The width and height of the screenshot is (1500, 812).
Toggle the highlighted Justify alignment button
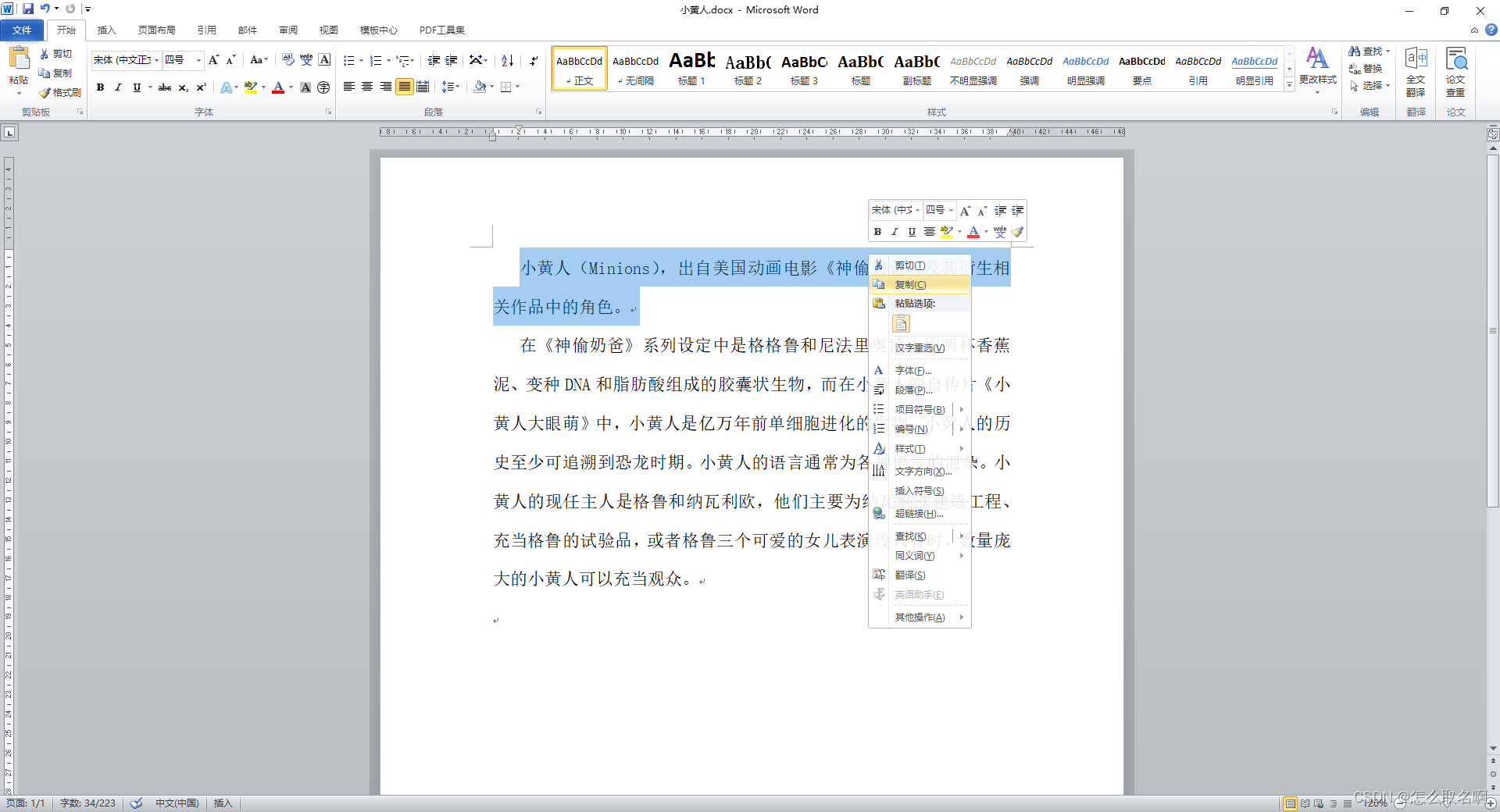404,87
